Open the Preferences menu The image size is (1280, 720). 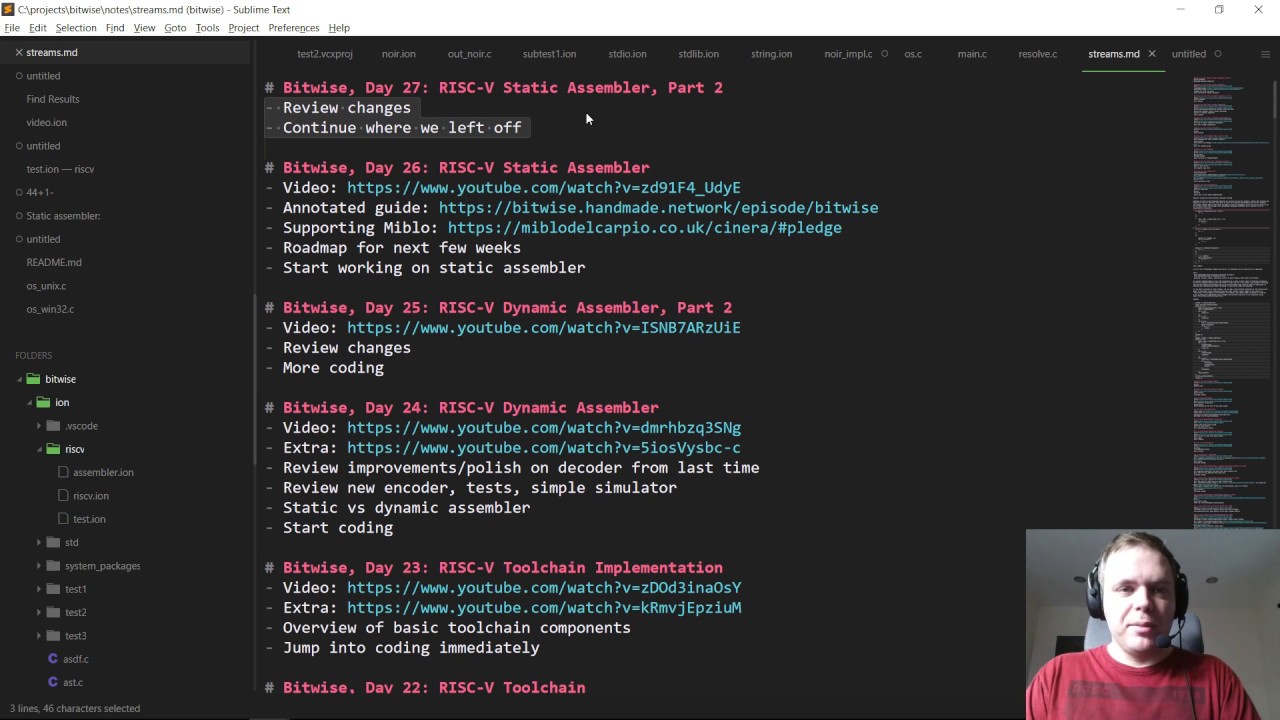click(294, 28)
